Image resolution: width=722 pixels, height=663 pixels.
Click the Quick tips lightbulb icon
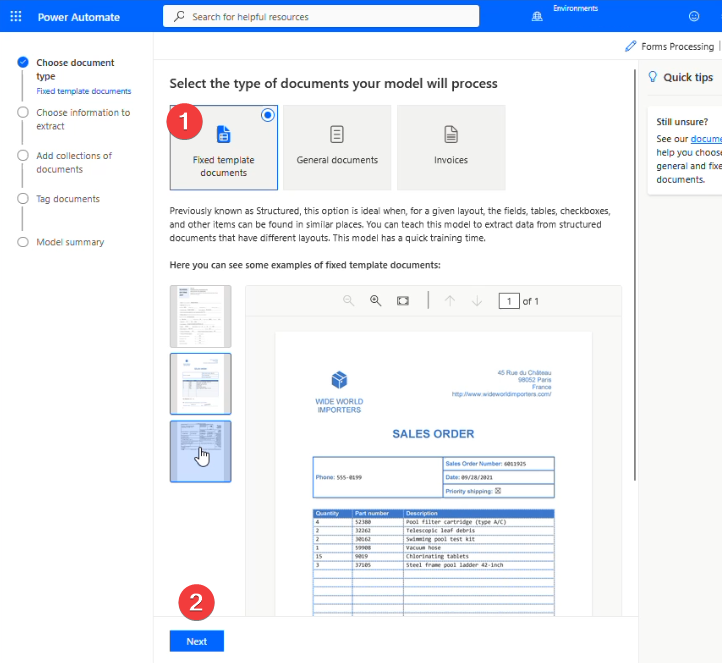coord(652,76)
